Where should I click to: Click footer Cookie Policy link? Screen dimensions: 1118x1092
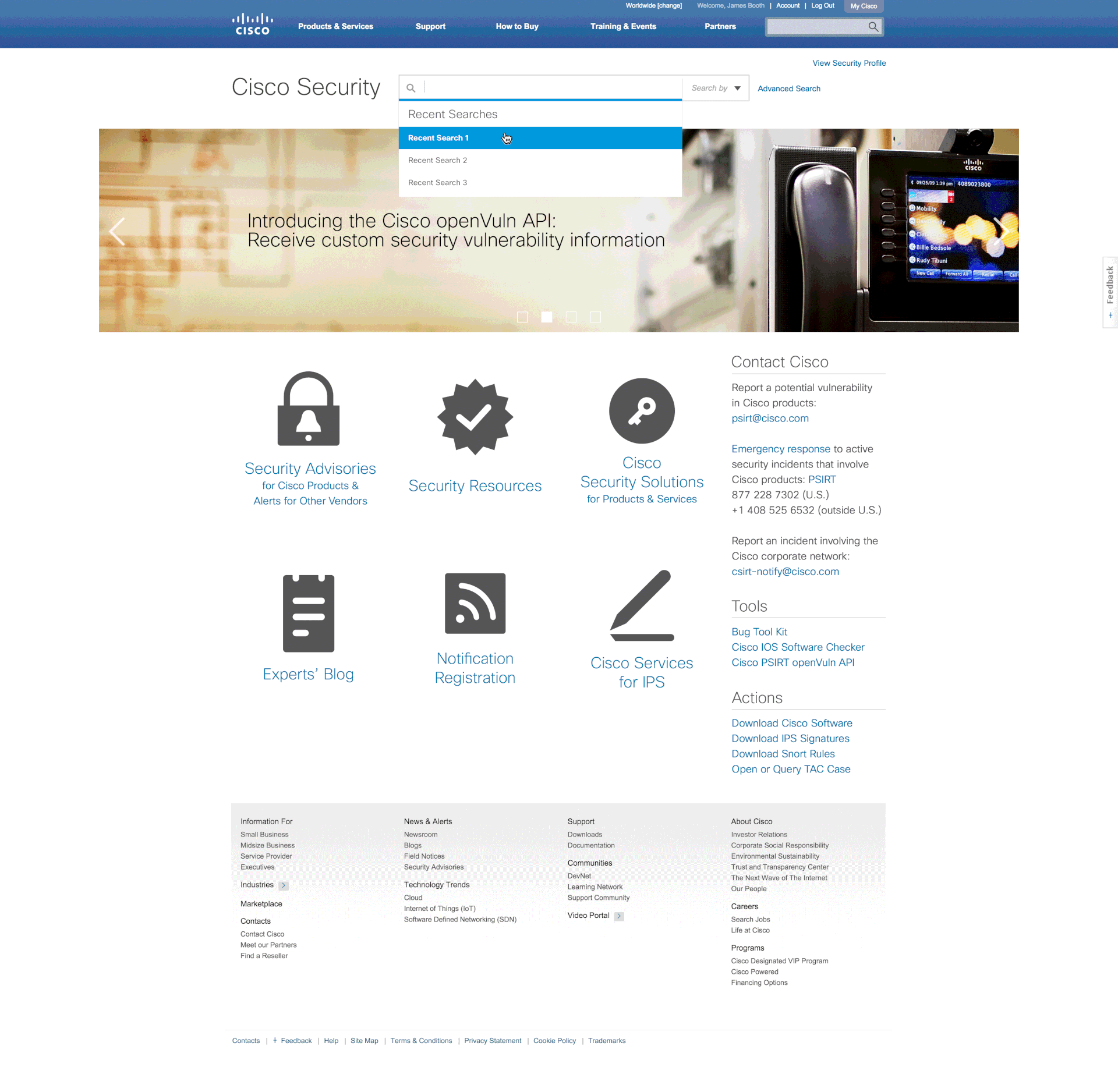tap(554, 1041)
